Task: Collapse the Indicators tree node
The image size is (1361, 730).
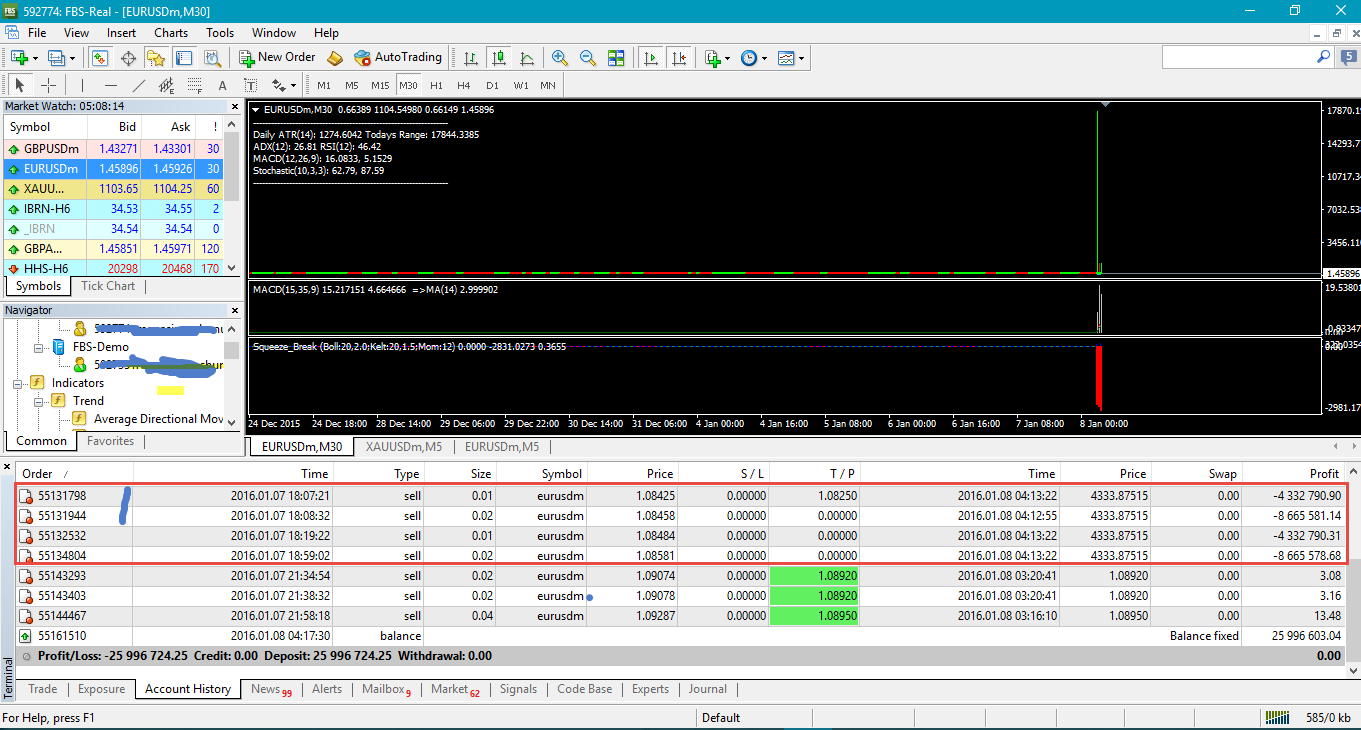Action: (18, 383)
